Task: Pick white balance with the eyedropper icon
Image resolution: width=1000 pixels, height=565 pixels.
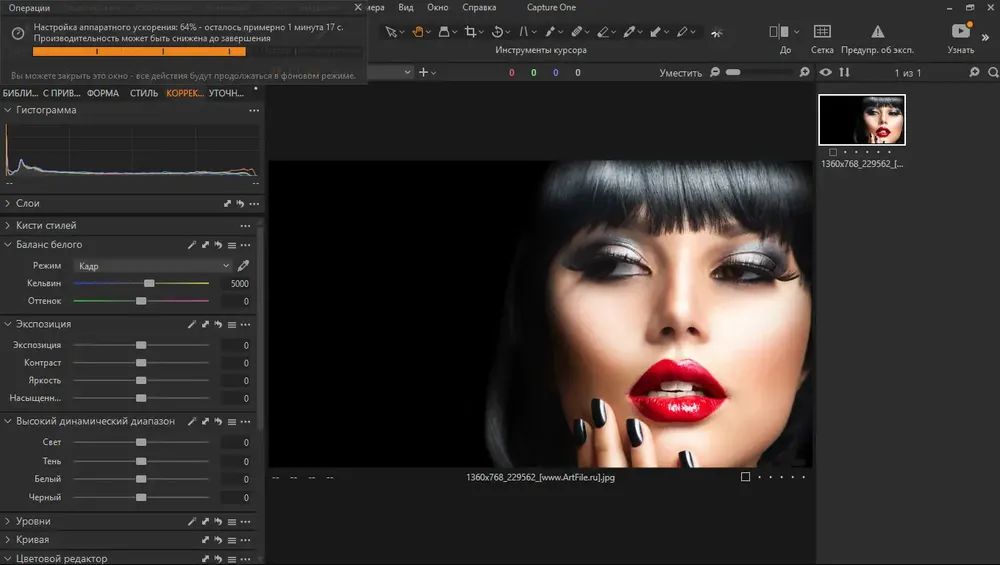Action: tap(243, 265)
